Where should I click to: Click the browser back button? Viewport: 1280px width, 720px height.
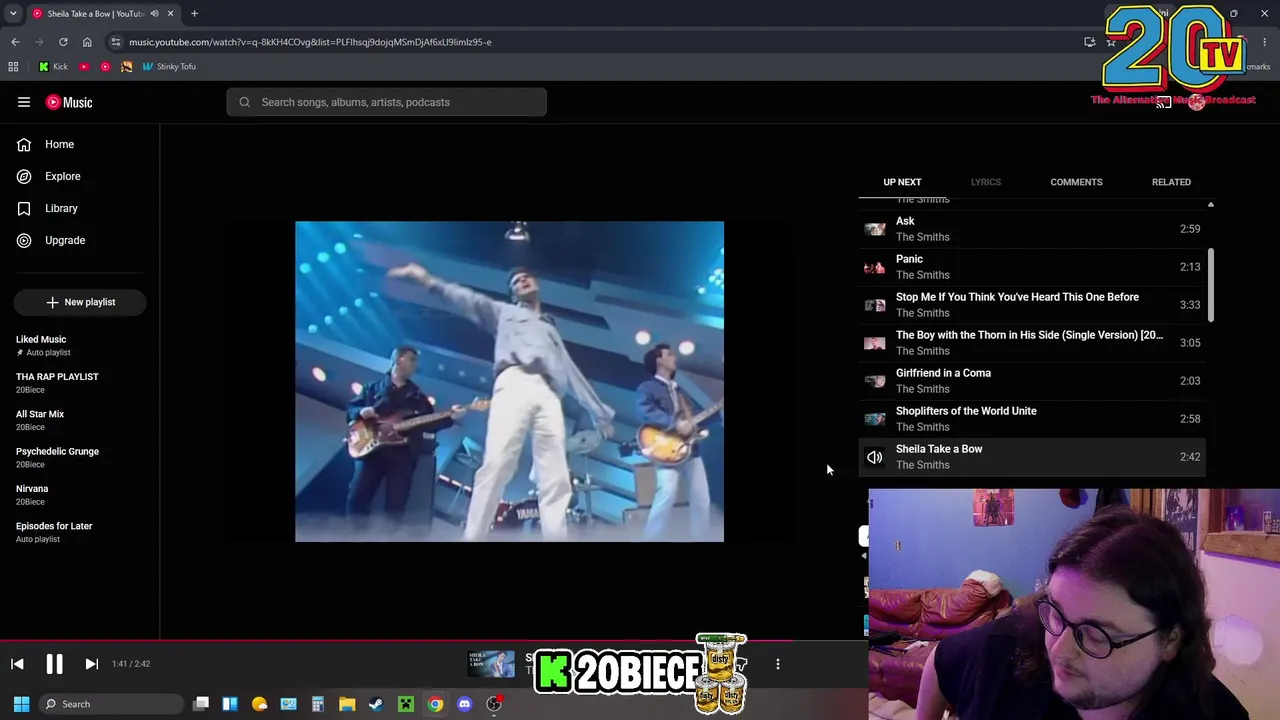click(x=15, y=42)
